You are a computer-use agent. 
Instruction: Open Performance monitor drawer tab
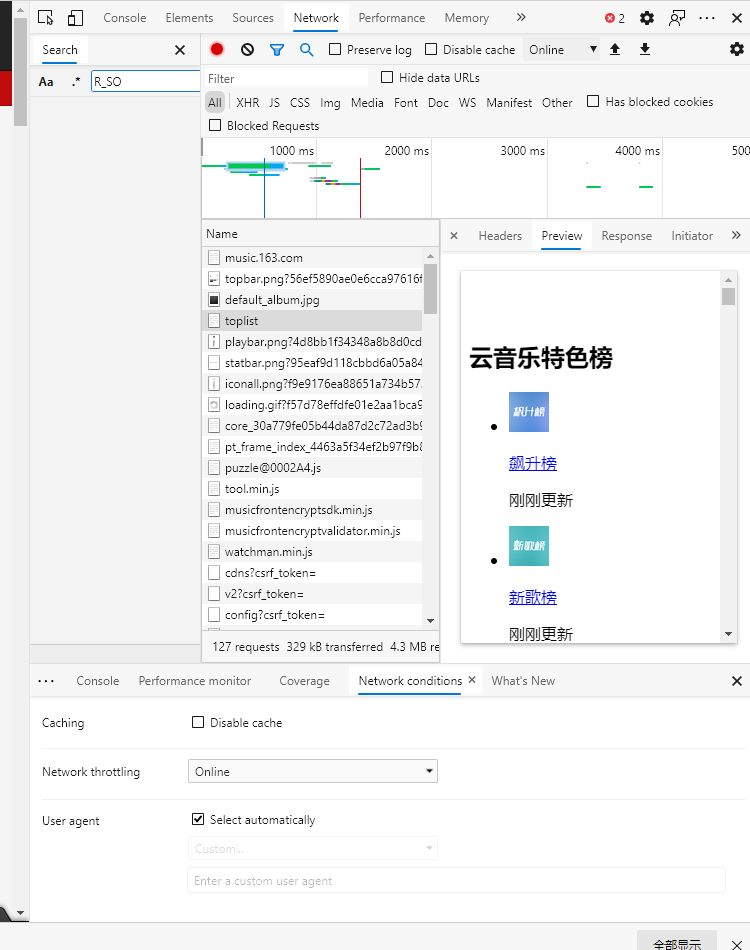coord(194,681)
